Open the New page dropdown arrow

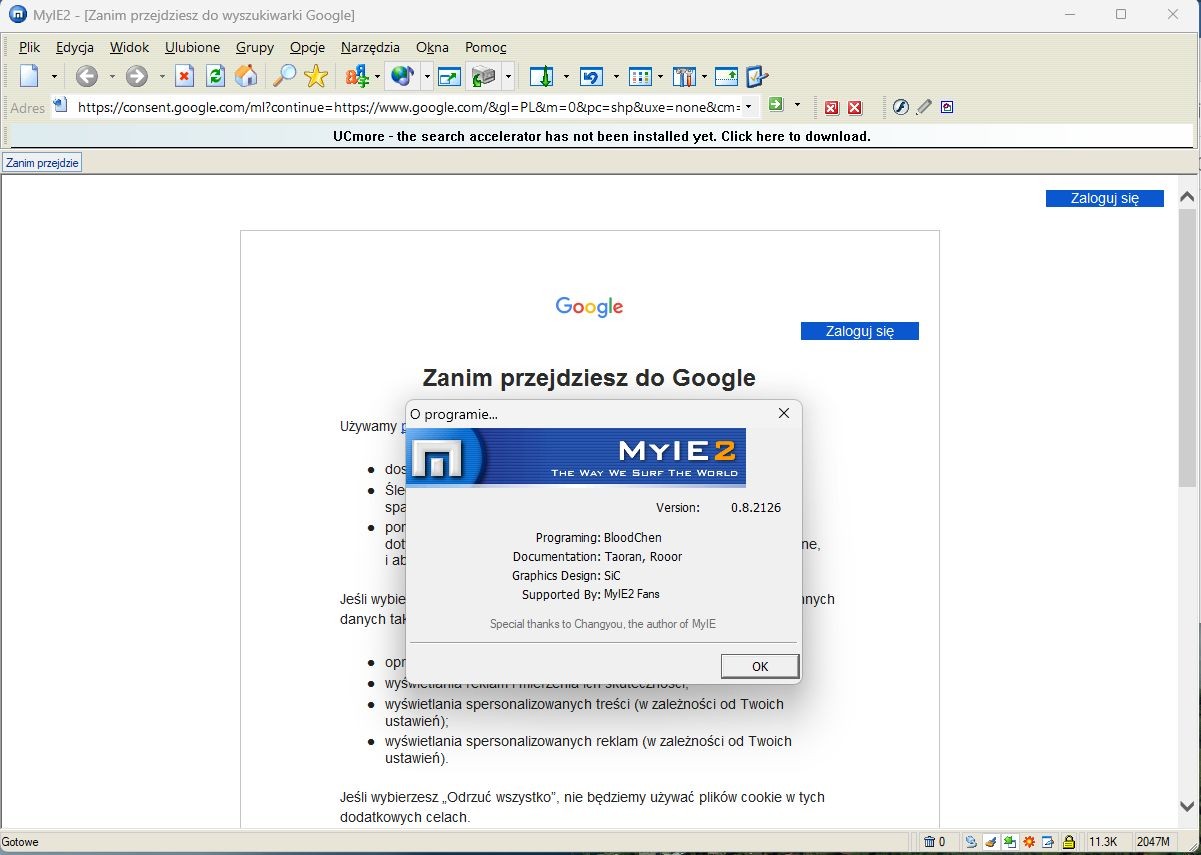(x=55, y=77)
